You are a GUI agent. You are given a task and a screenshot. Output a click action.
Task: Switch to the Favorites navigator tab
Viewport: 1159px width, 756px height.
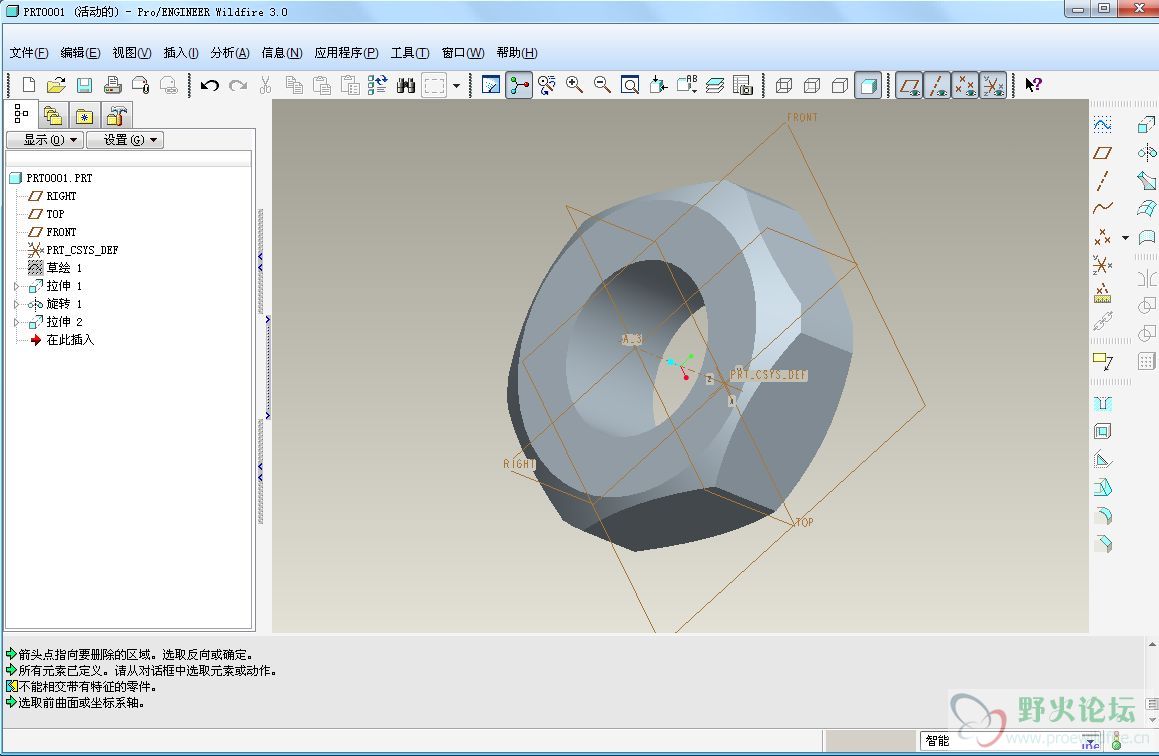(x=84, y=116)
